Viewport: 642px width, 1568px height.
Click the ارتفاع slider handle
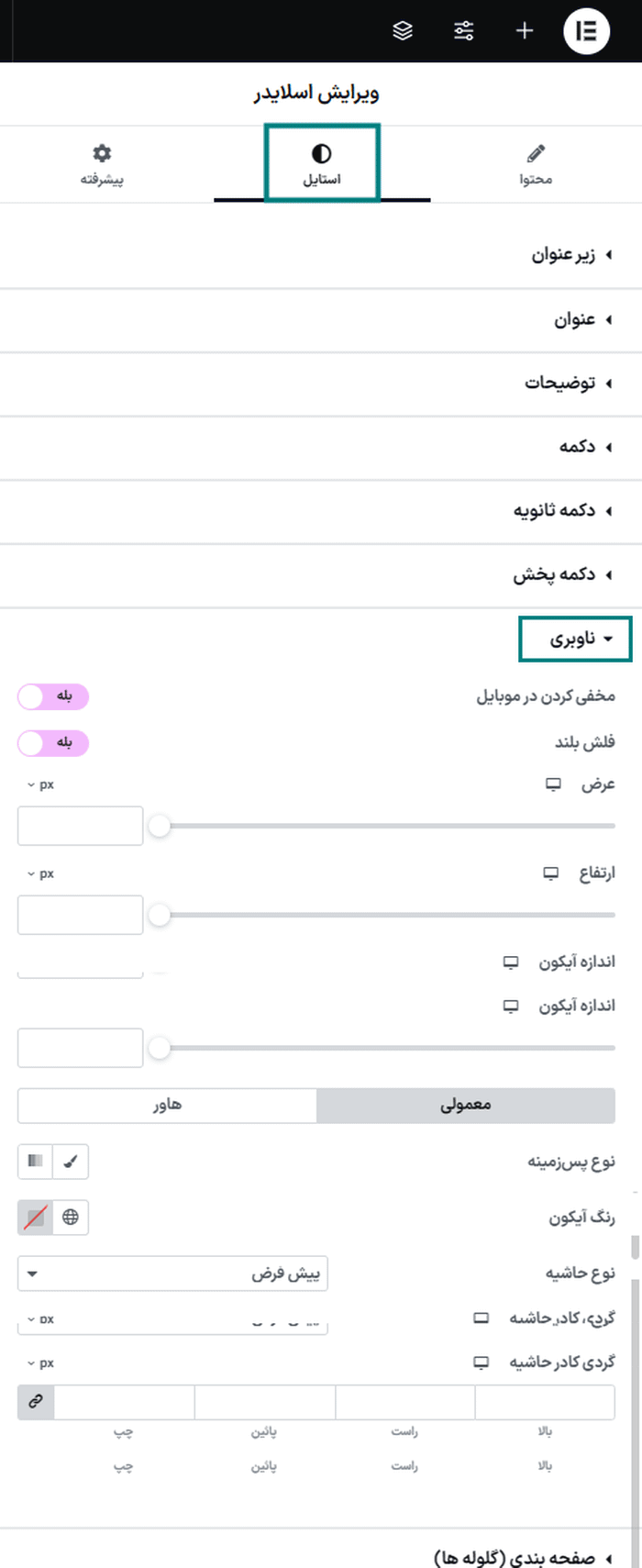161,915
